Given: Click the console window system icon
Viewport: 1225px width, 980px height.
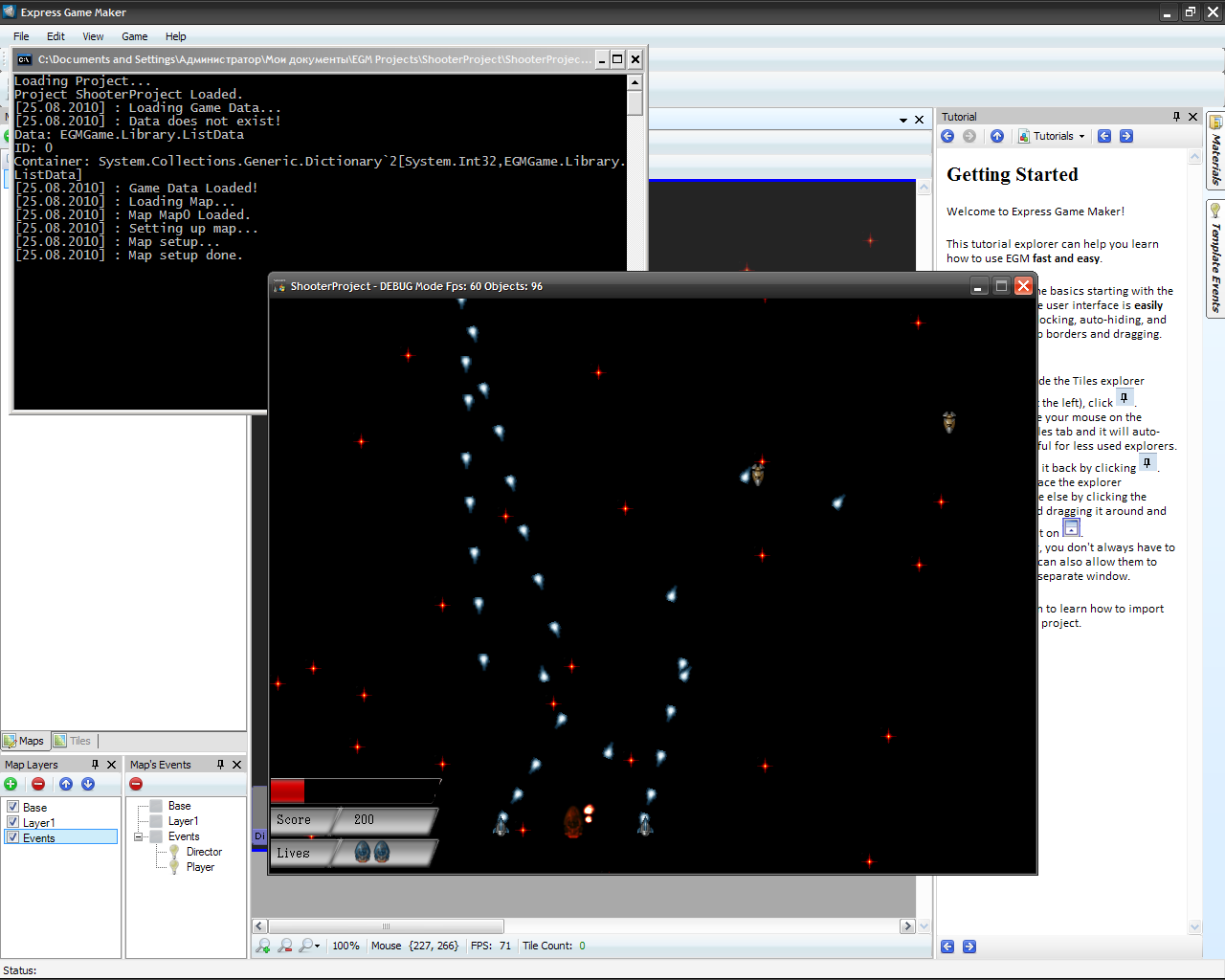Looking at the screenshot, I should 24,59.
